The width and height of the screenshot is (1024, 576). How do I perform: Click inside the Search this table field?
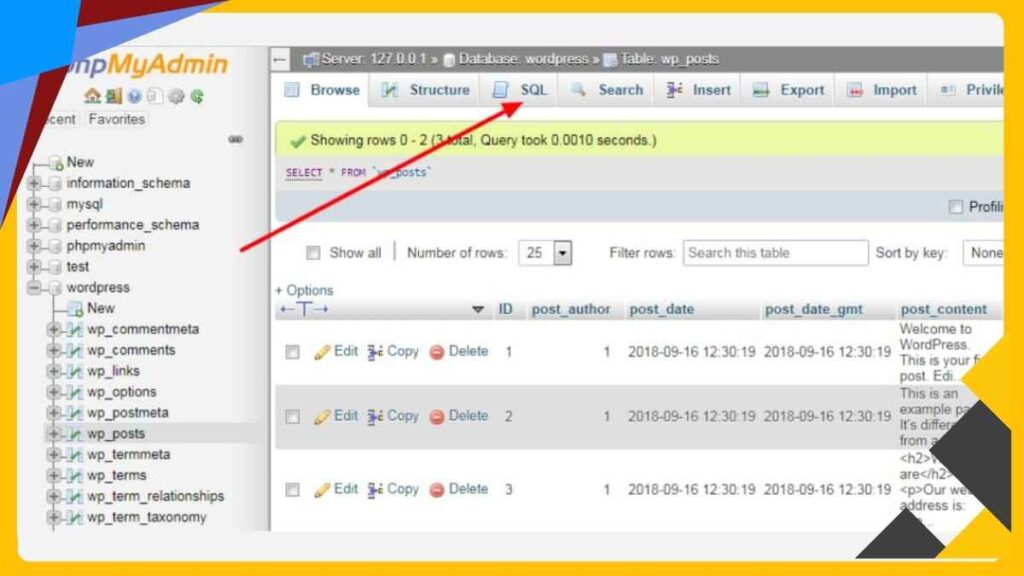pos(775,253)
